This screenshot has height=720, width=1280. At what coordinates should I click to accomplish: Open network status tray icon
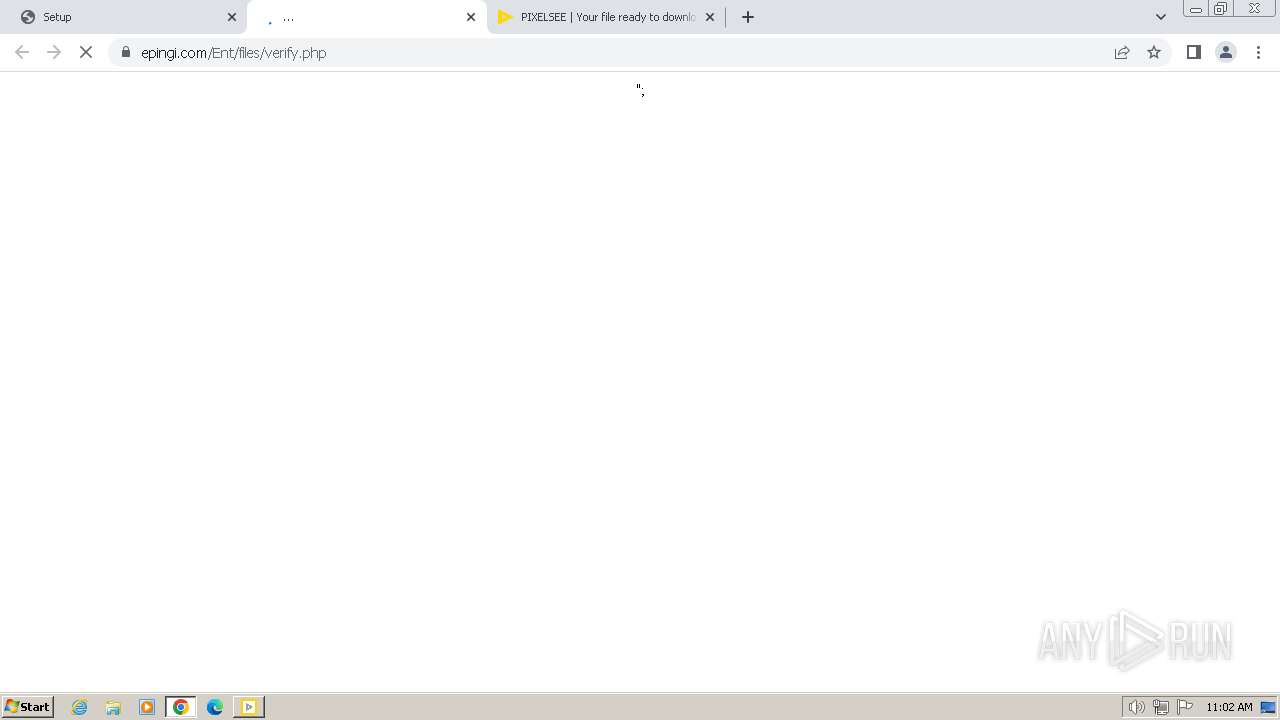(x=1161, y=707)
